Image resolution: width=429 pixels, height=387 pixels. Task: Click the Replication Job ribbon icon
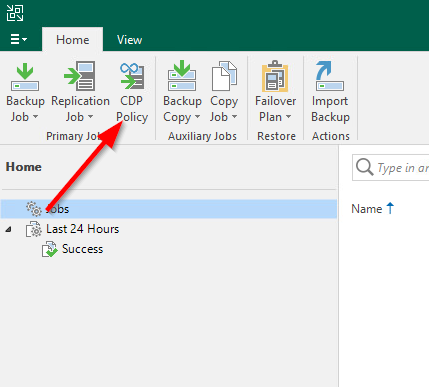(80, 76)
